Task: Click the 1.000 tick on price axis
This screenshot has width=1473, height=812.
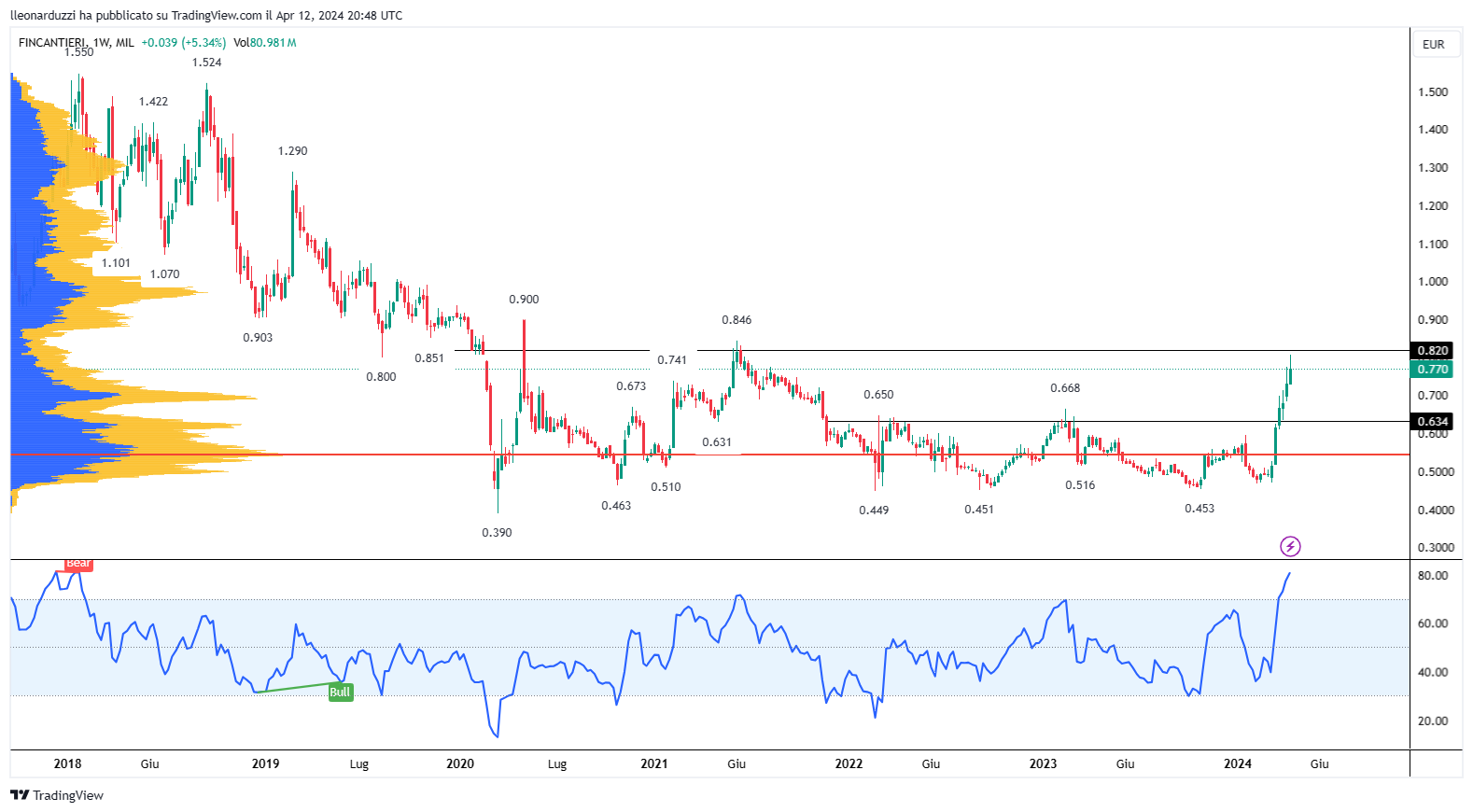Action: click(1433, 281)
